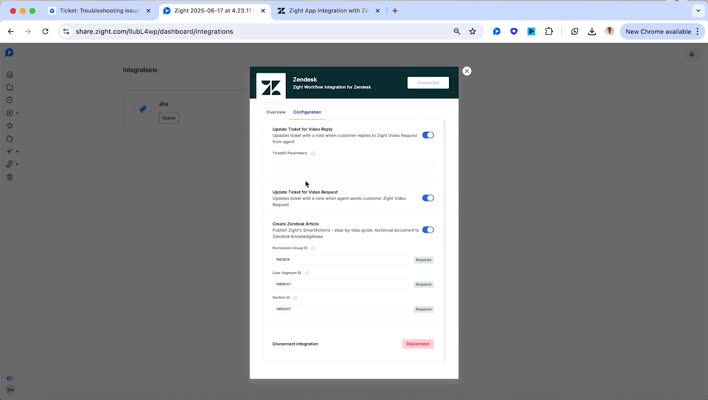Click the Create Zendesk Article heading
708x400 pixels.
pyautogui.click(x=295, y=224)
